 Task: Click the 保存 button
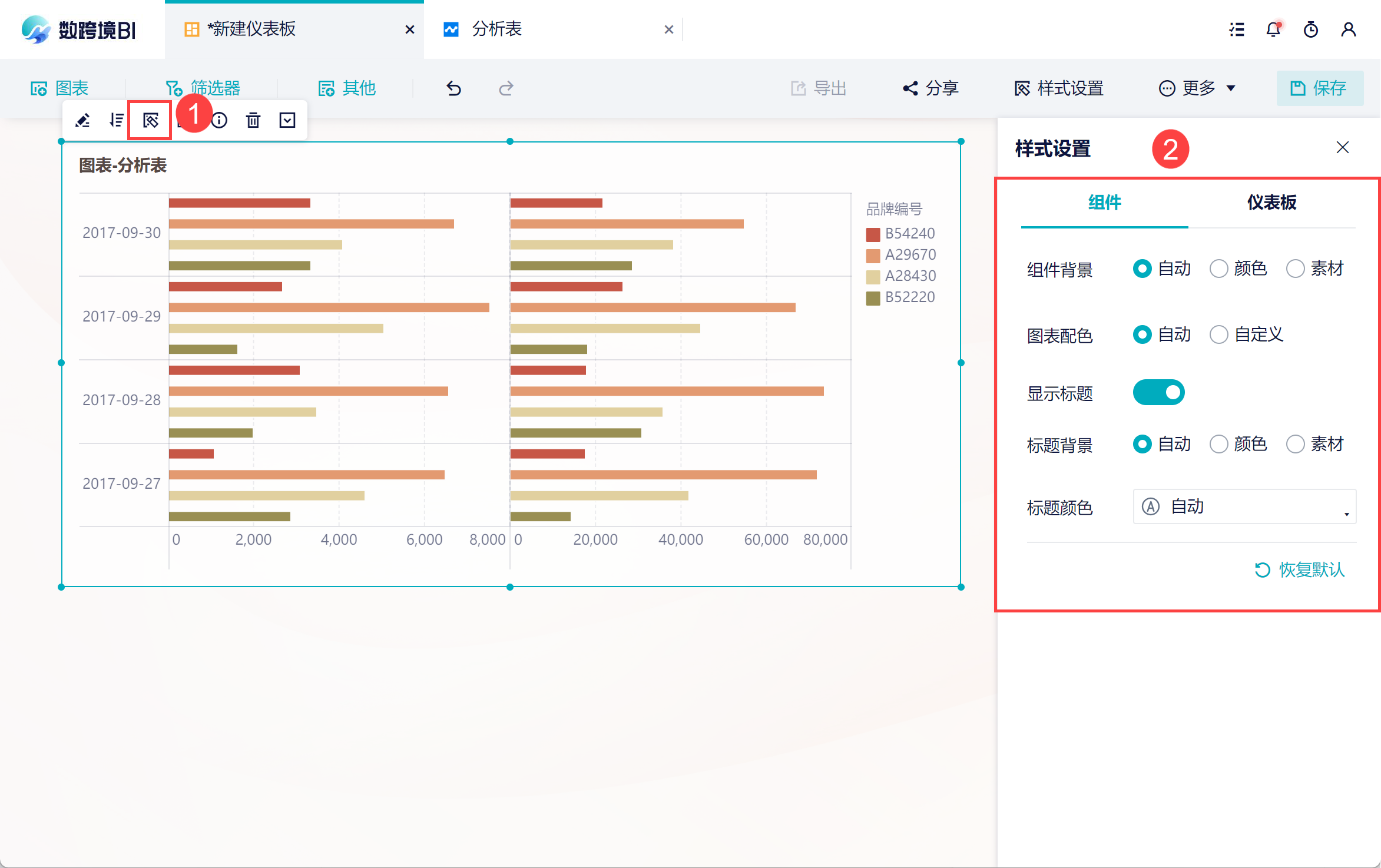pyautogui.click(x=1319, y=88)
